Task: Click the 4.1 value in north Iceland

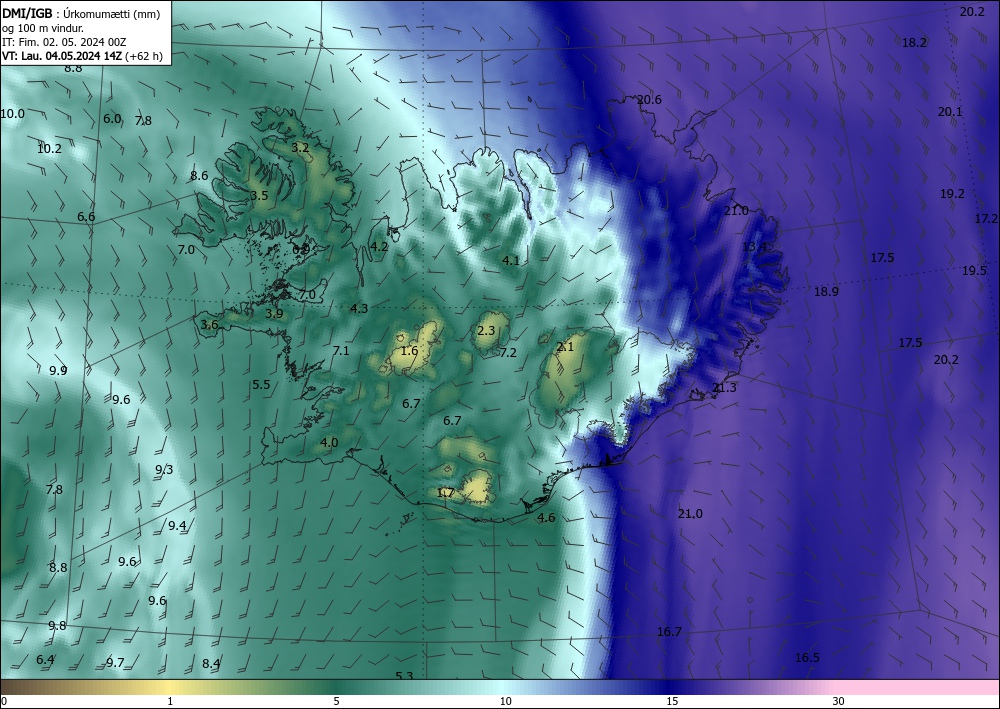Action: (x=511, y=260)
